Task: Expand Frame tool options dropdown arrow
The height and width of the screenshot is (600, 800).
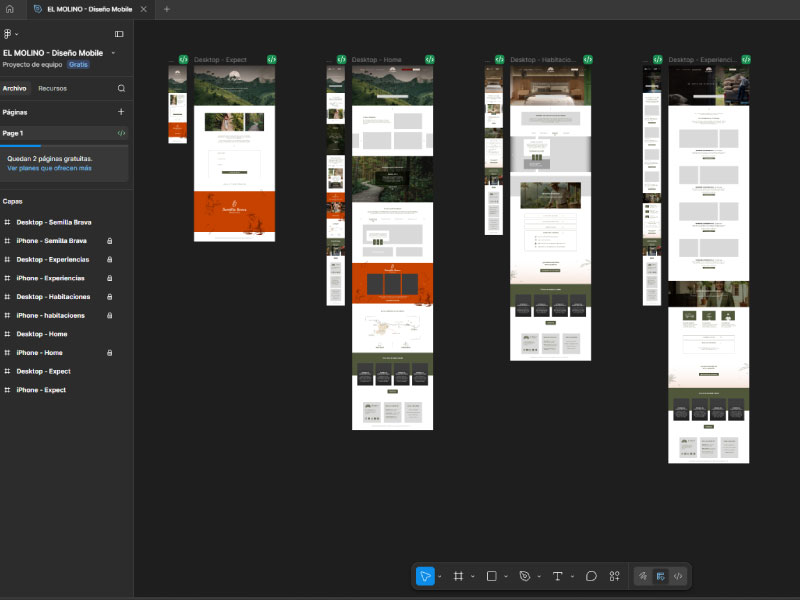Action: pos(473,577)
